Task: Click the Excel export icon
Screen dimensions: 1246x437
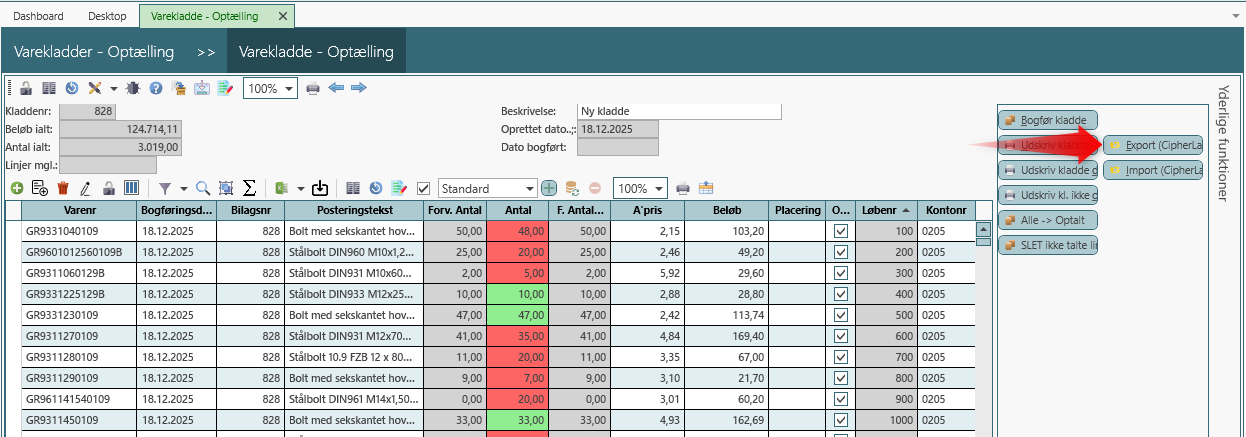Action: click(x=281, y=188)
